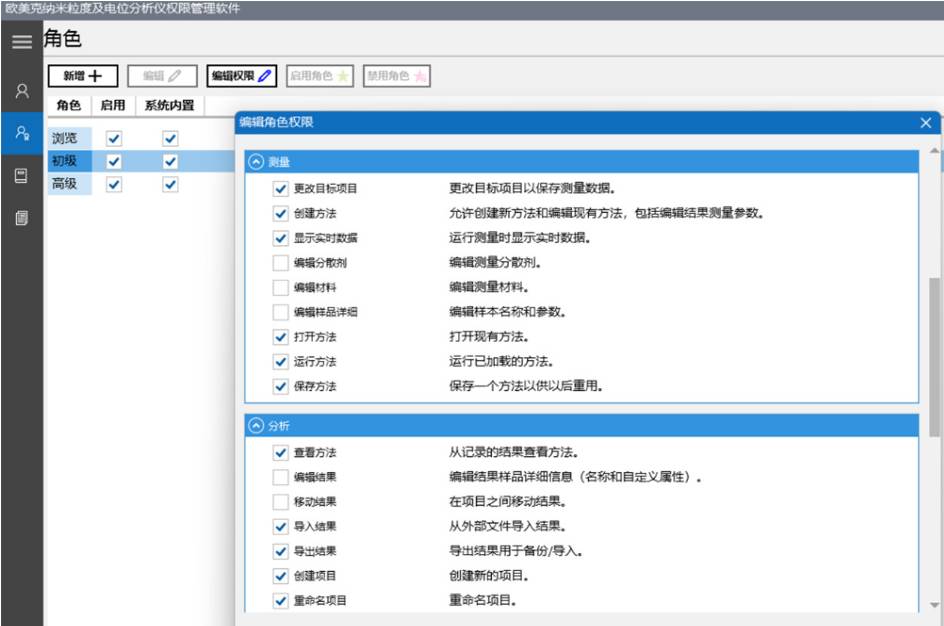Click the dialog scrollbar thumb

click(934, 356)
